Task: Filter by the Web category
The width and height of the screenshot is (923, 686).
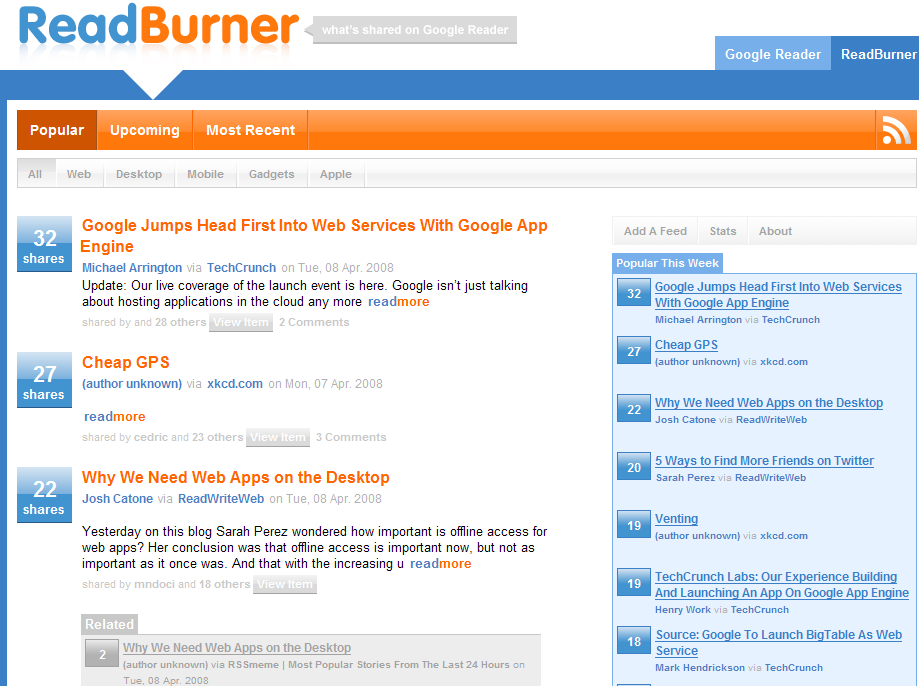Action: tap(79, 174)
